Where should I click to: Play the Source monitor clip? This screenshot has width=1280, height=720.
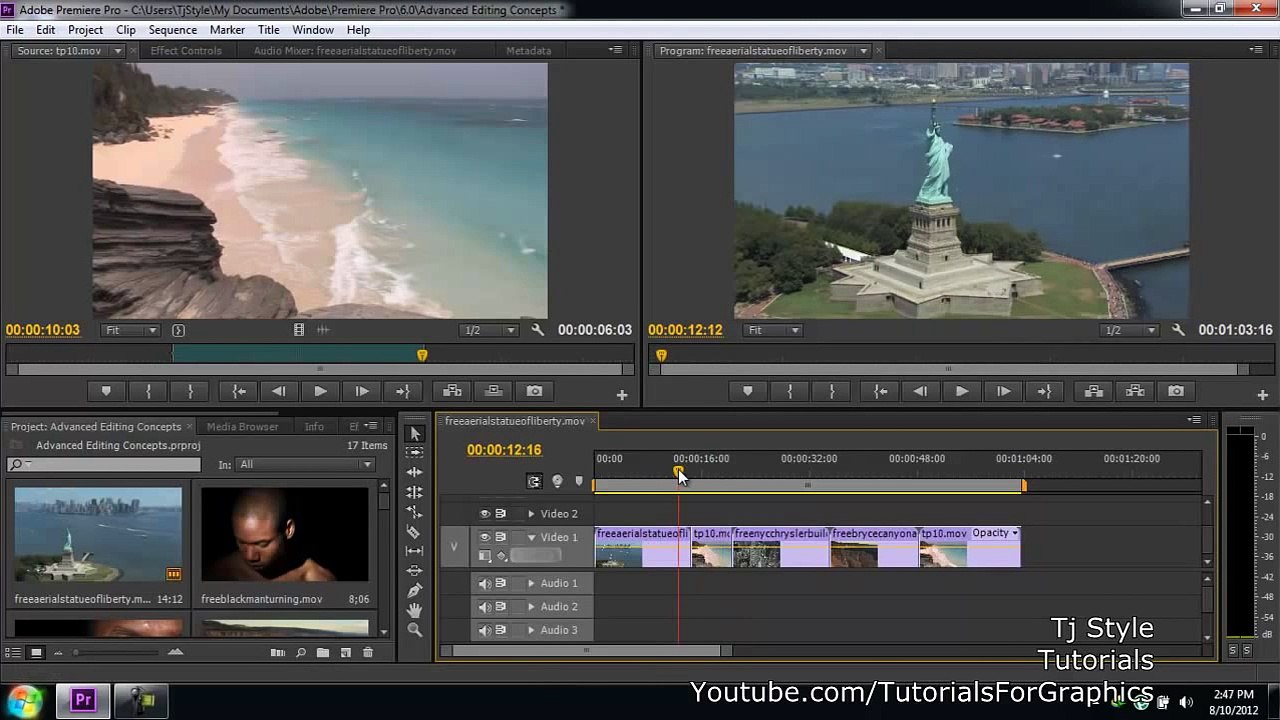(x=320, y=391)
